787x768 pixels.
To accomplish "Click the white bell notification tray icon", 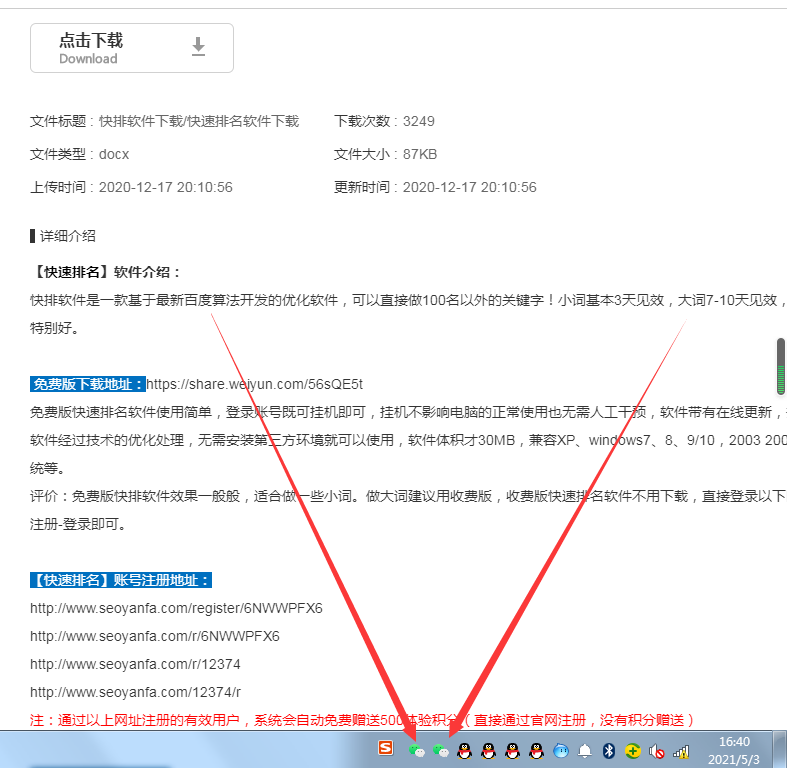I will click(x=585, y=751).
